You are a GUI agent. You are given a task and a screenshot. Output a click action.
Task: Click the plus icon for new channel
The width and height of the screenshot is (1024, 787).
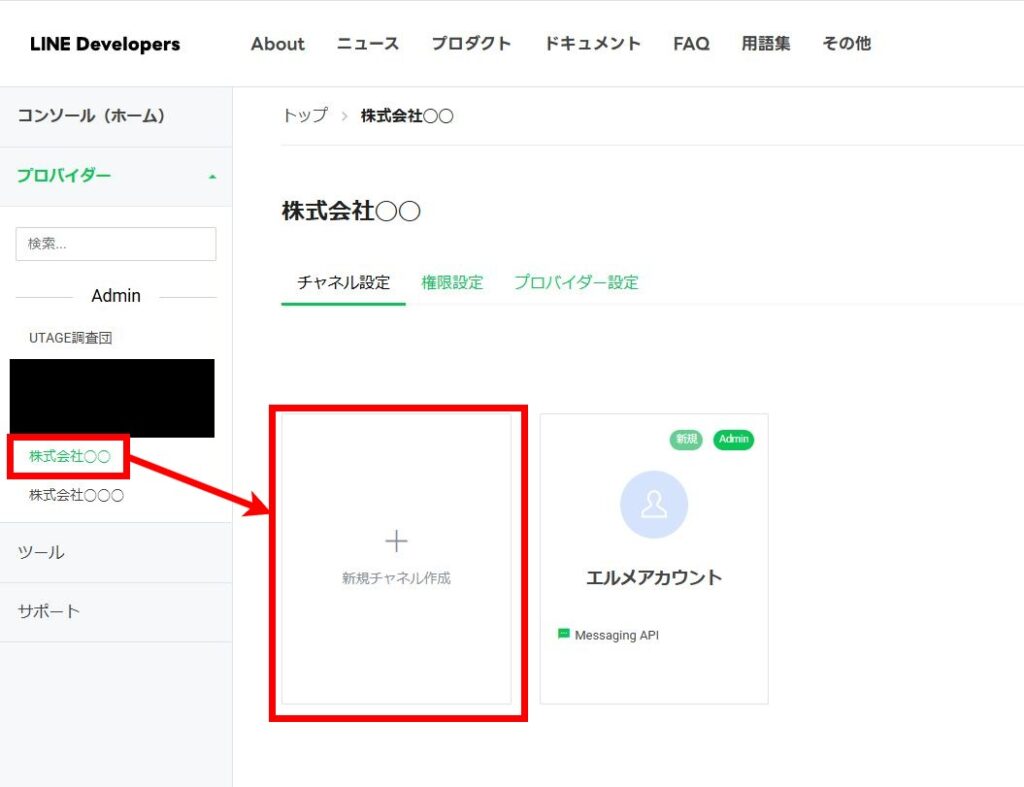(x=396, y=541)
